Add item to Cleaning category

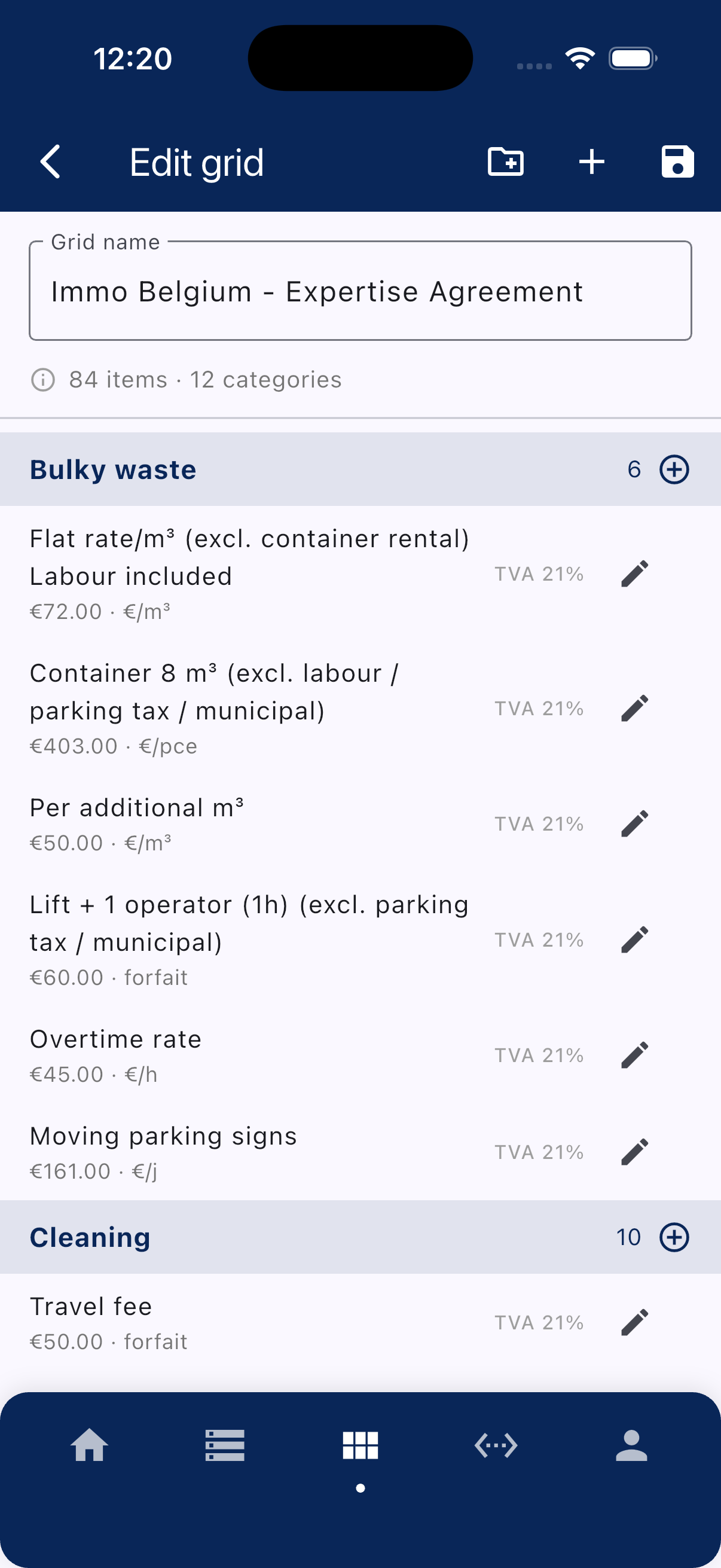(x=674, y=1237)
